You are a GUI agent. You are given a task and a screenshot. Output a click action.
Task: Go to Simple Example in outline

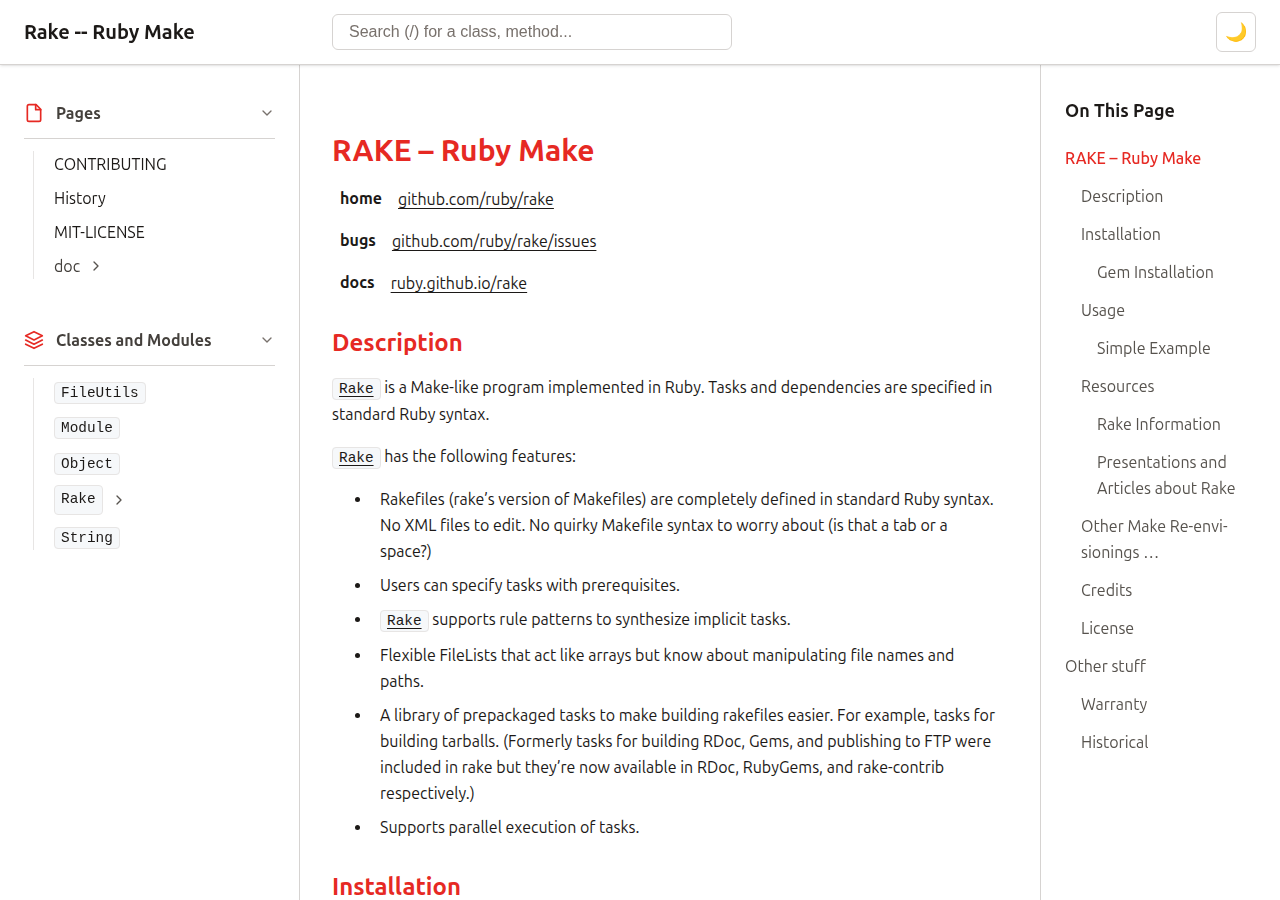(x=1154, y=348)
